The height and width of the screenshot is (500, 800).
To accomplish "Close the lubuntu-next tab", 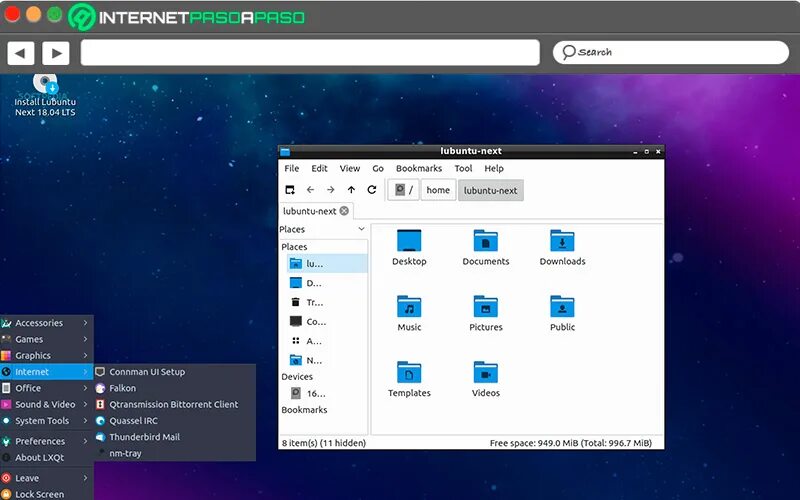I will coord(344,211).
